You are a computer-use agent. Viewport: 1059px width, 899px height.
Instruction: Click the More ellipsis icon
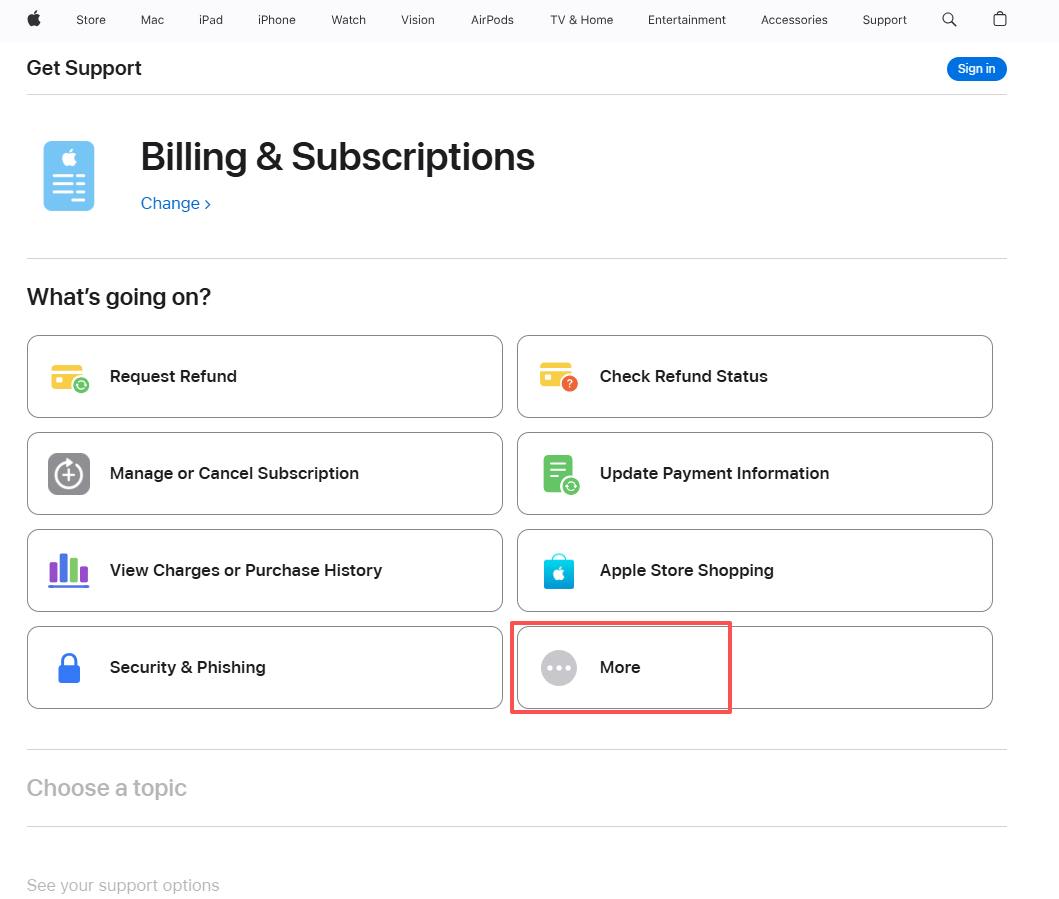559,668
